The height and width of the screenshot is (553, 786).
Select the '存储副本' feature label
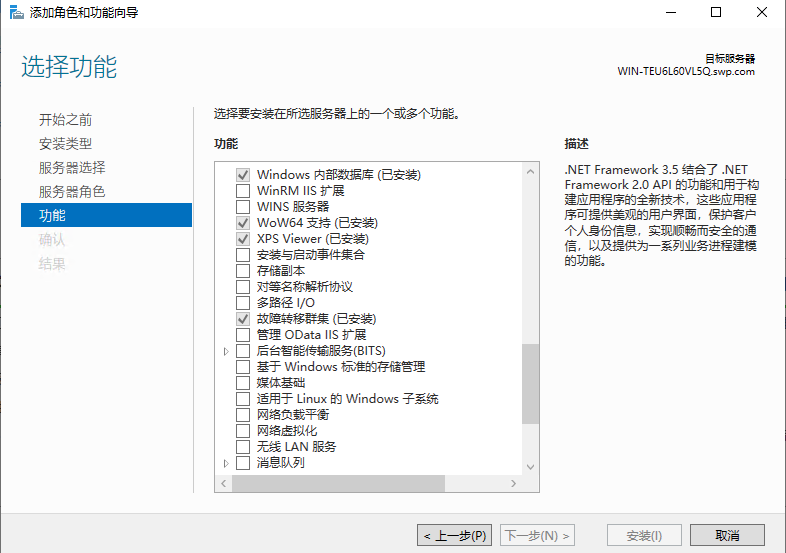(281, 271)
